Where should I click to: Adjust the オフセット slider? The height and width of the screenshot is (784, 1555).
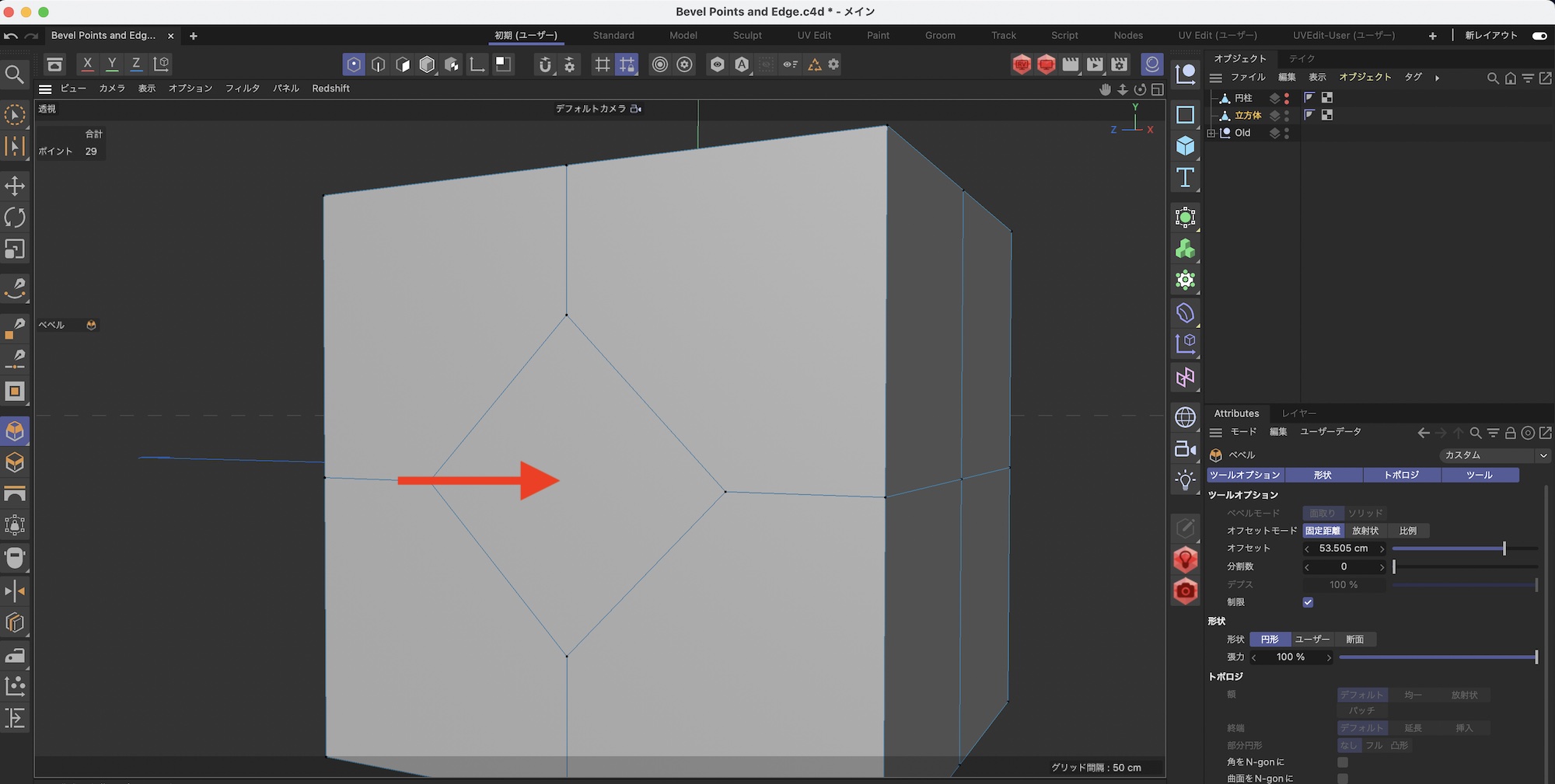1504,549
